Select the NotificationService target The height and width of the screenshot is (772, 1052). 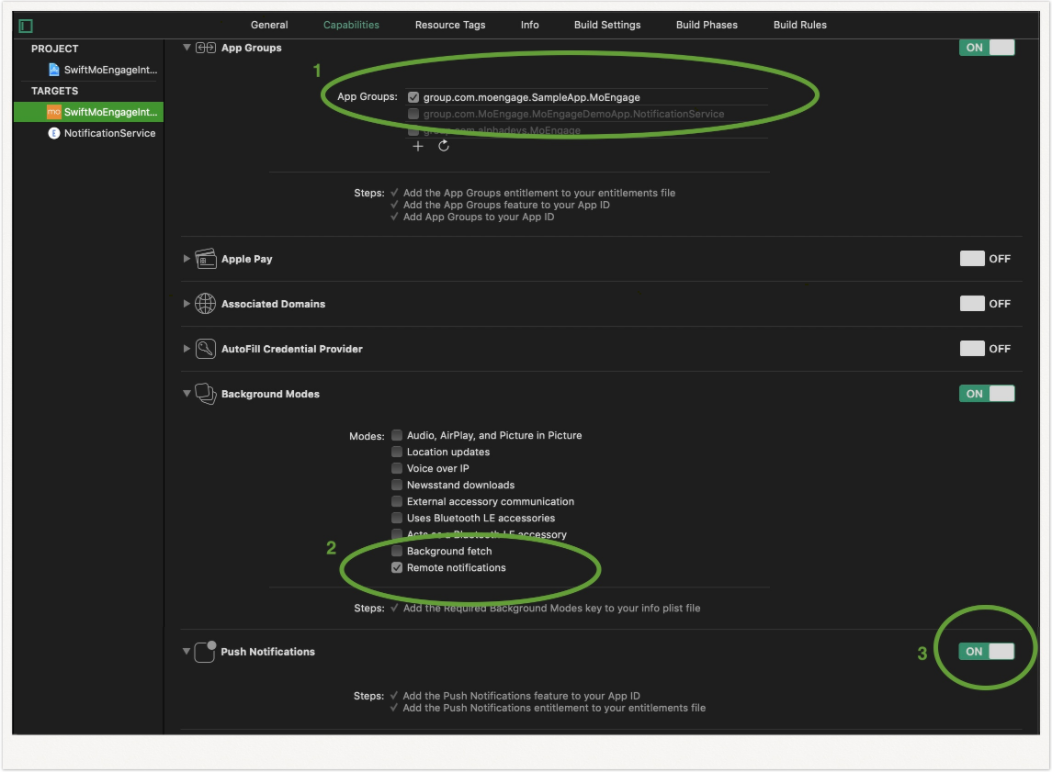coord(109,133)
